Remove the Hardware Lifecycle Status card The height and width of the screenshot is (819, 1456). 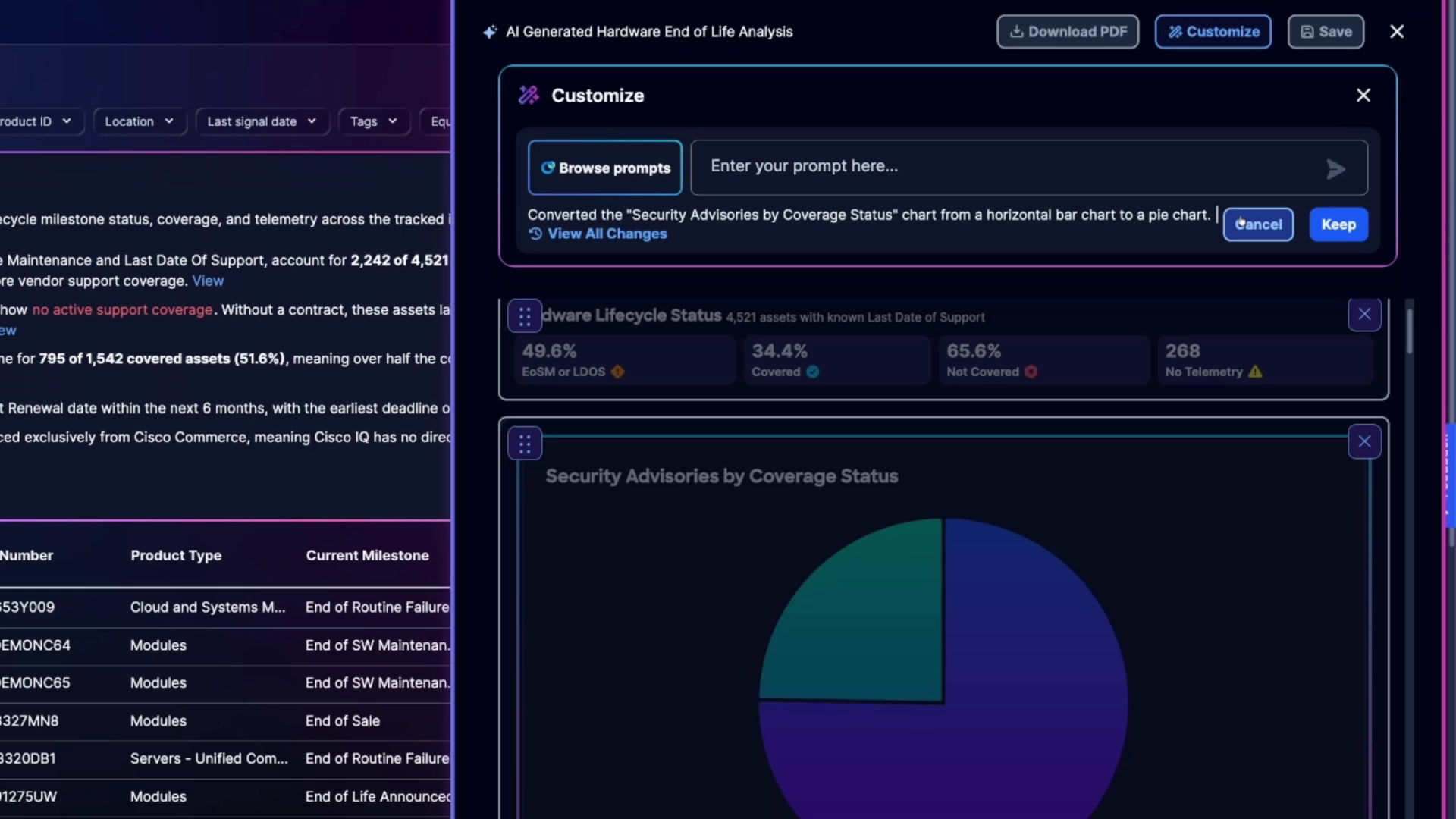tap(1364, 315)
